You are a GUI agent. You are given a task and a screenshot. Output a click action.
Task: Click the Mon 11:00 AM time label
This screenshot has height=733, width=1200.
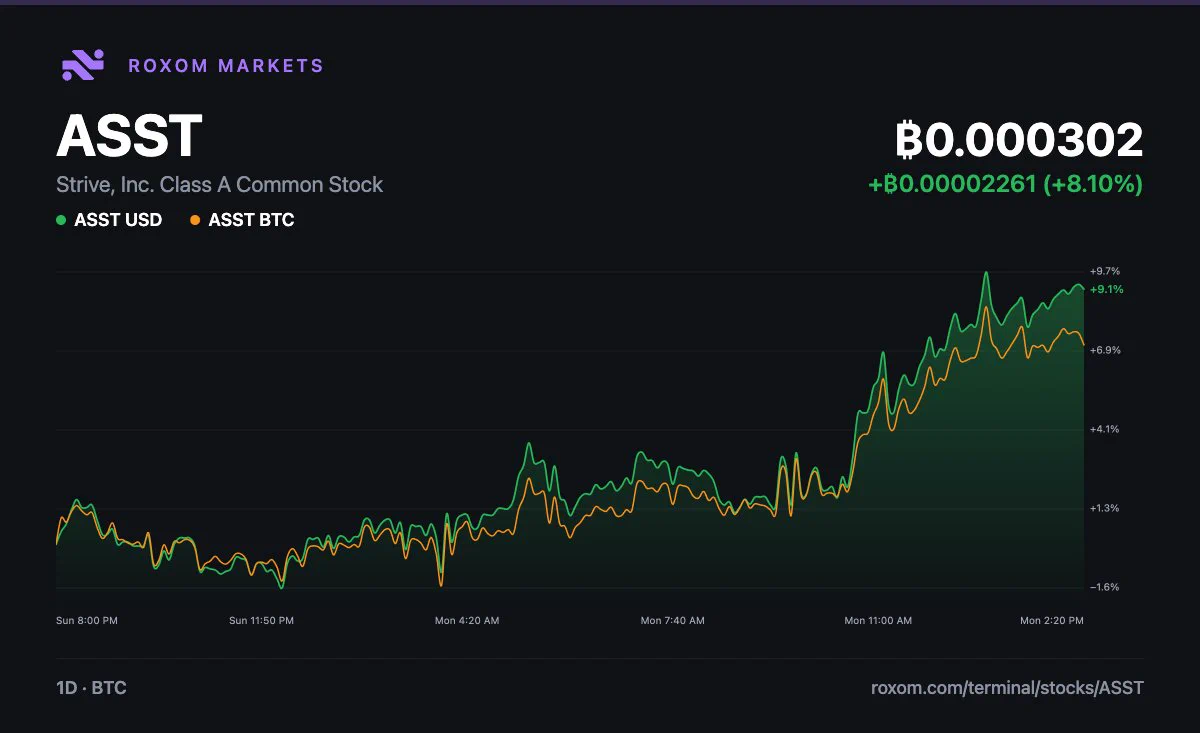878,621
